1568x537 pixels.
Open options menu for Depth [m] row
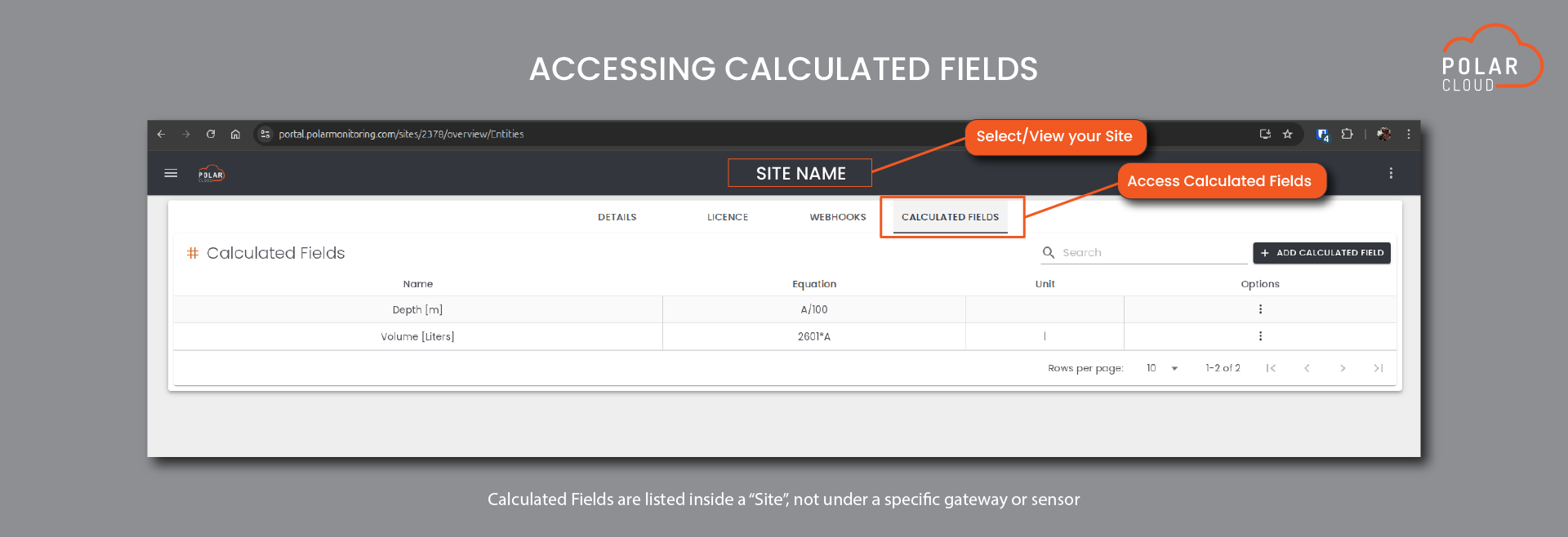pyautogui.click(x=1260, y=309)
